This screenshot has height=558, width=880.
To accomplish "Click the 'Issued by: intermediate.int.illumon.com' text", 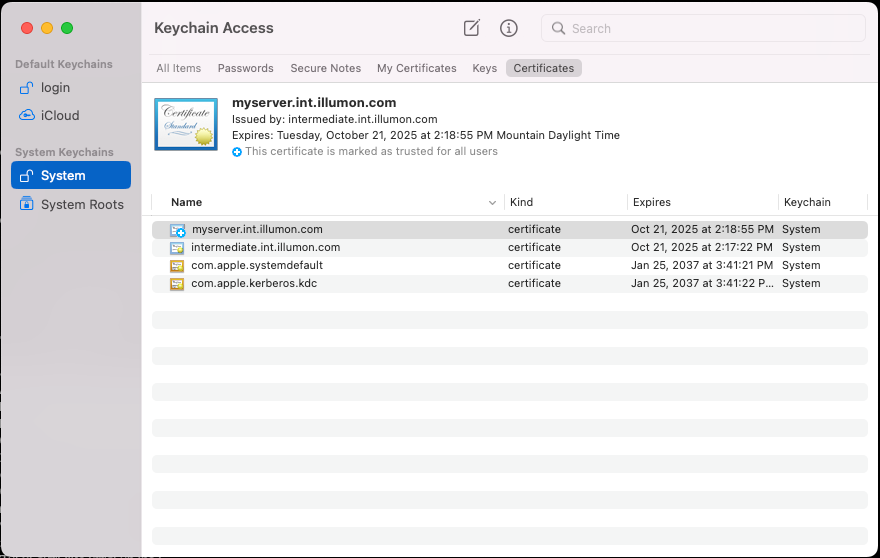I will point(334,119).
